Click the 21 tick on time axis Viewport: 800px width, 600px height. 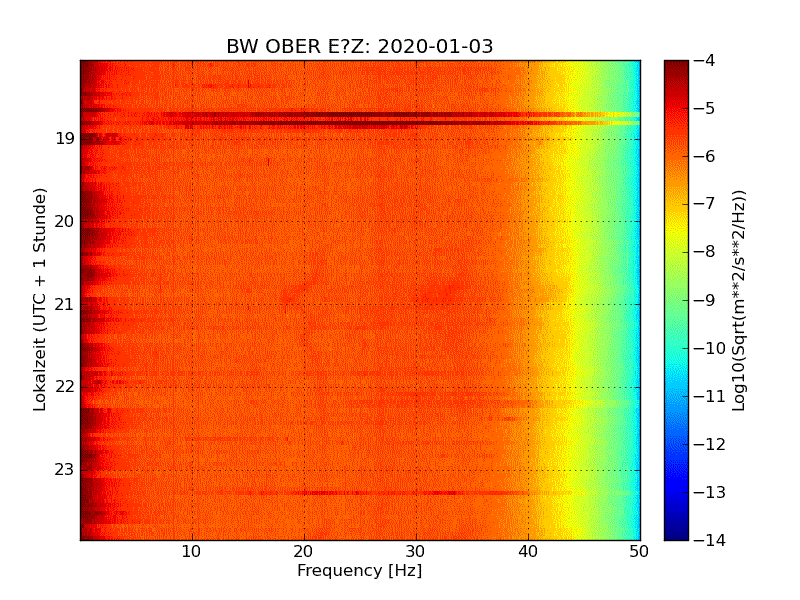65,305
